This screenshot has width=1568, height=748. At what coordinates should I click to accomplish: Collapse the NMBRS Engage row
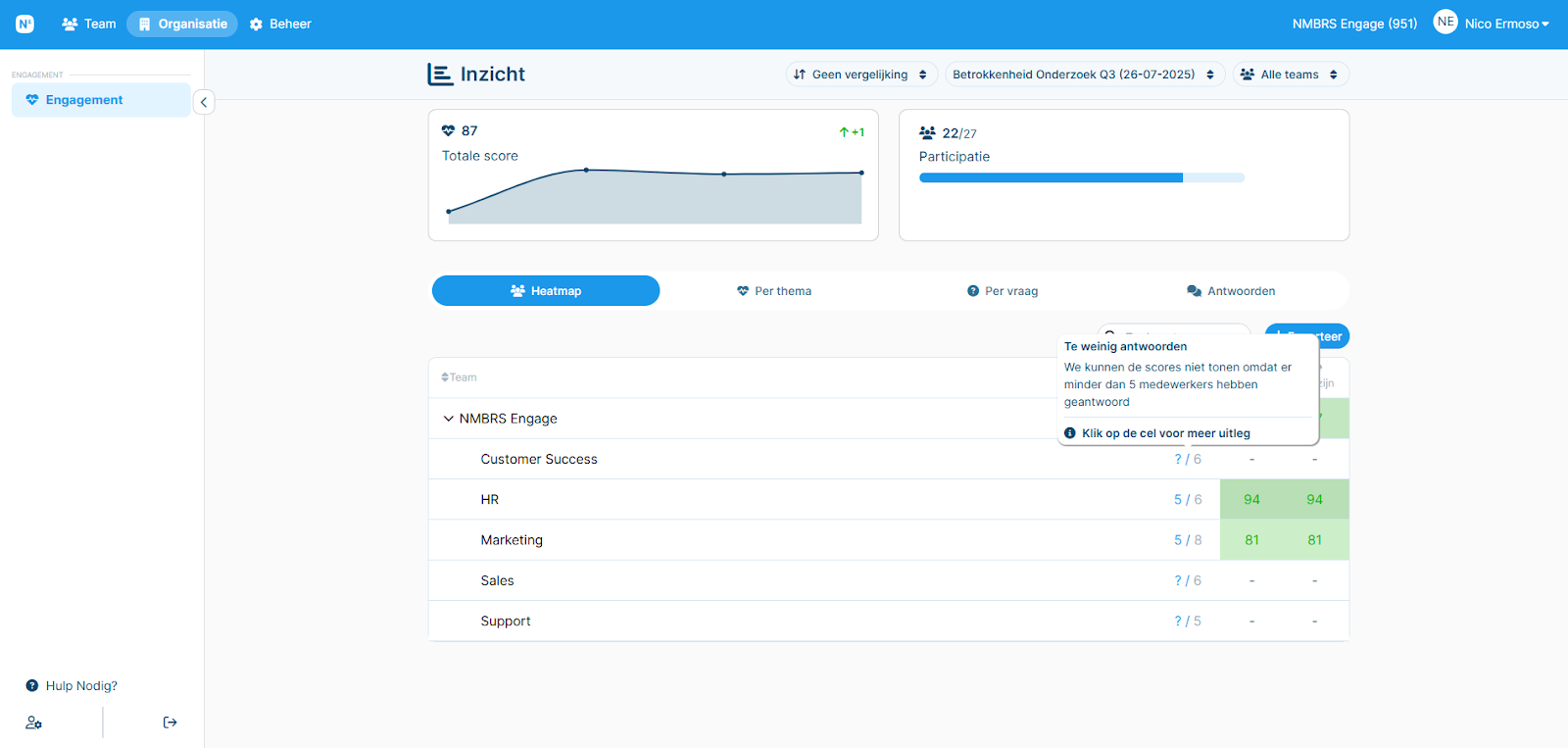[449, 419]
